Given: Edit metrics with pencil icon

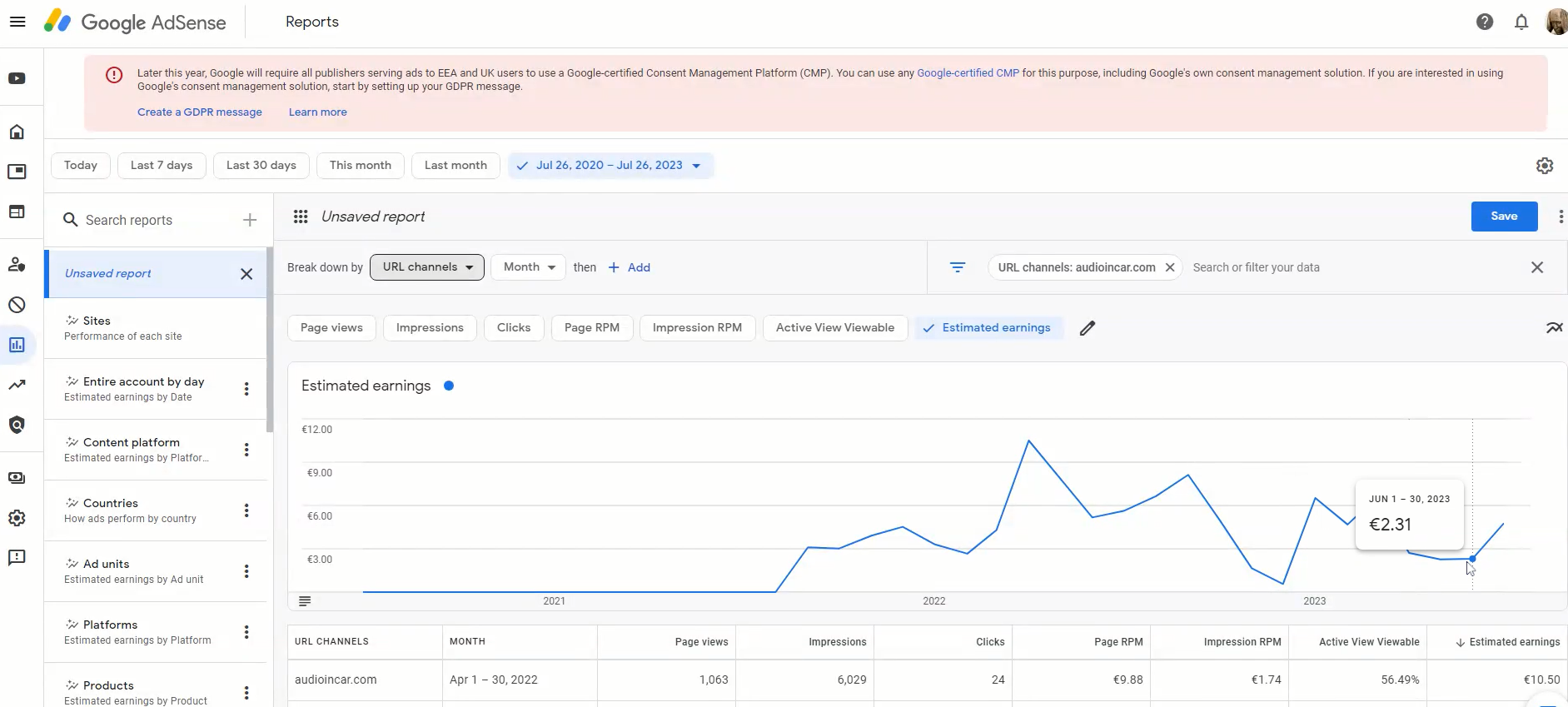Looking at the screenshot, I should pyautogui.click(x=1088, y=328).
